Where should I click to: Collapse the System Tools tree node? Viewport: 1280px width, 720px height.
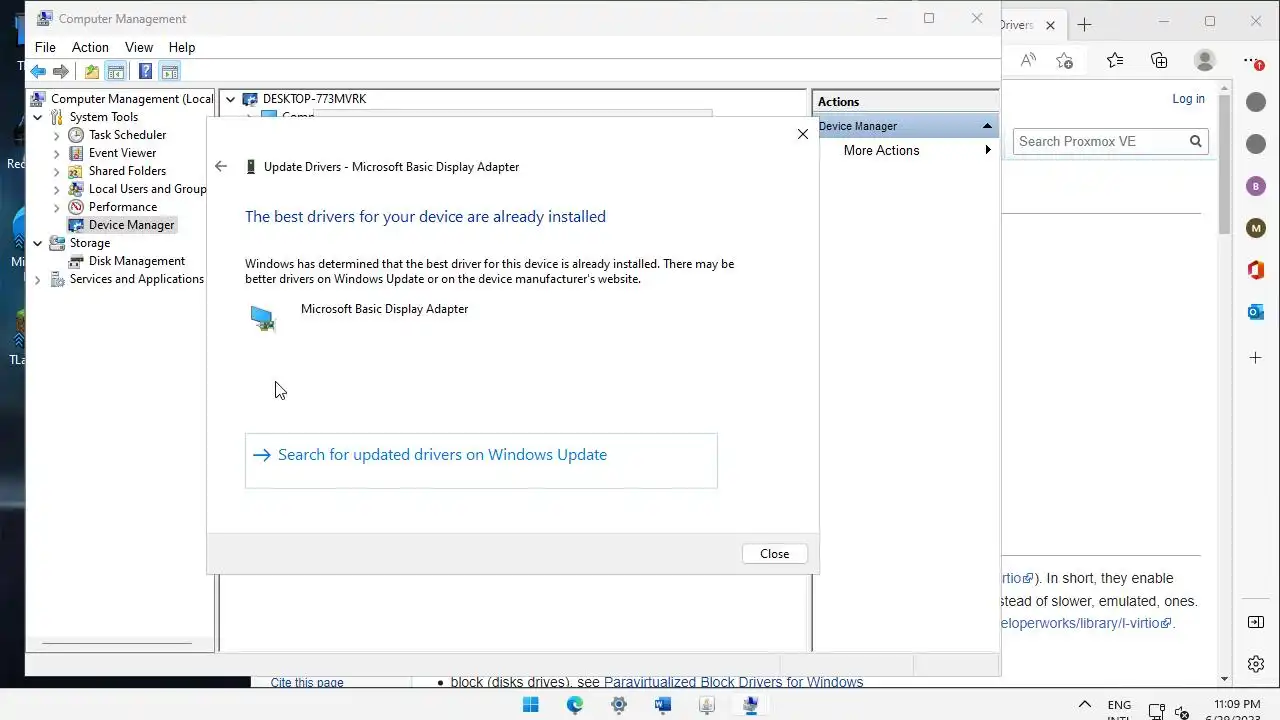[38, 117]
